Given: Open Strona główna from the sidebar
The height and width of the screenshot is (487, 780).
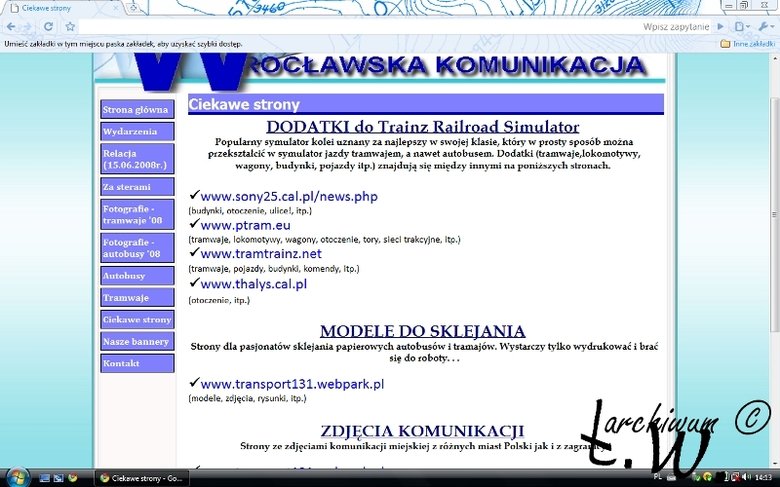Looking at the screenshot, I should click(x=137, y=109).
